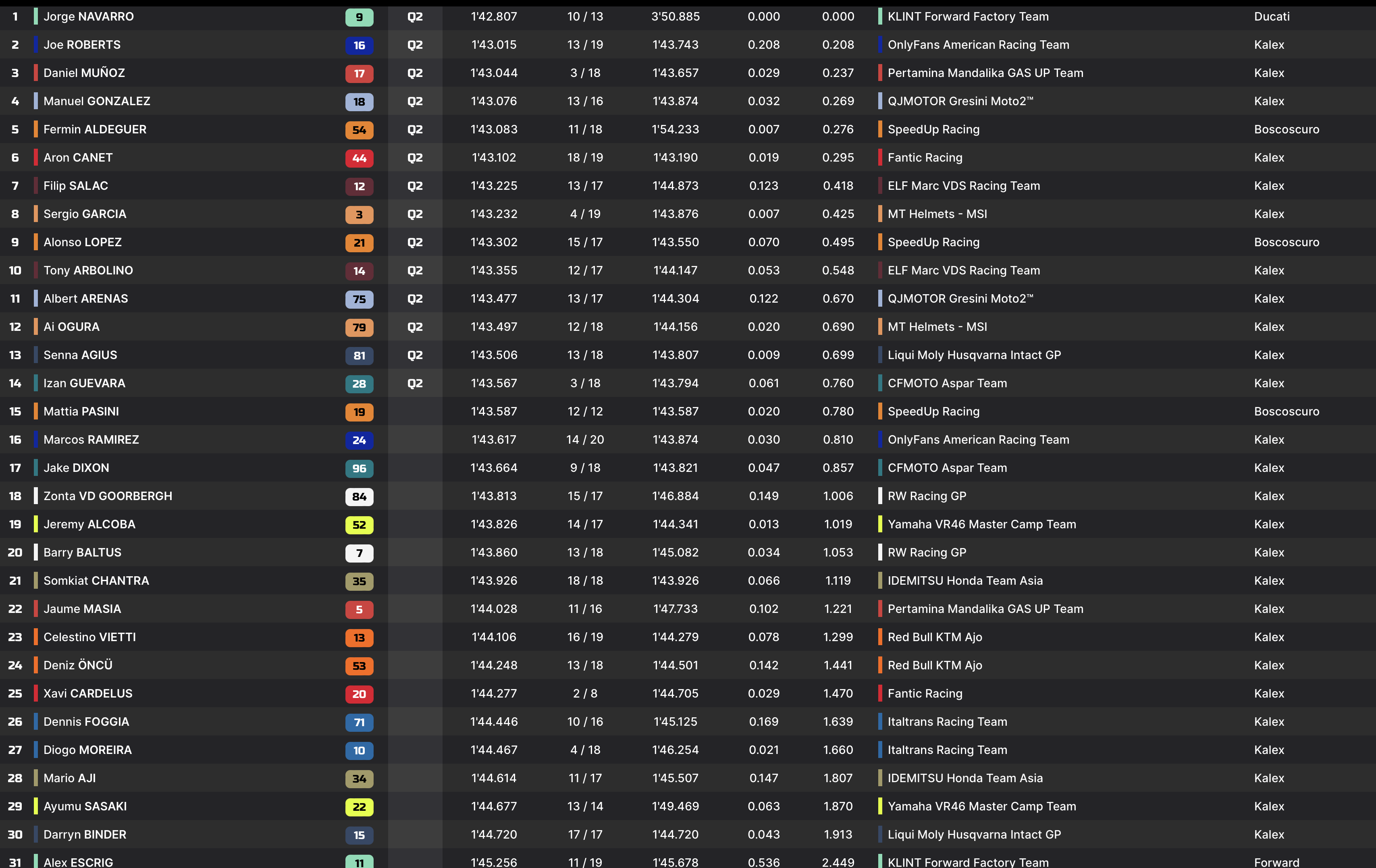Click Jeremy Alcoba's yellow 52 badge
Image resolution: width=1376 pixels, height=868 pixels.
point(359,525)
